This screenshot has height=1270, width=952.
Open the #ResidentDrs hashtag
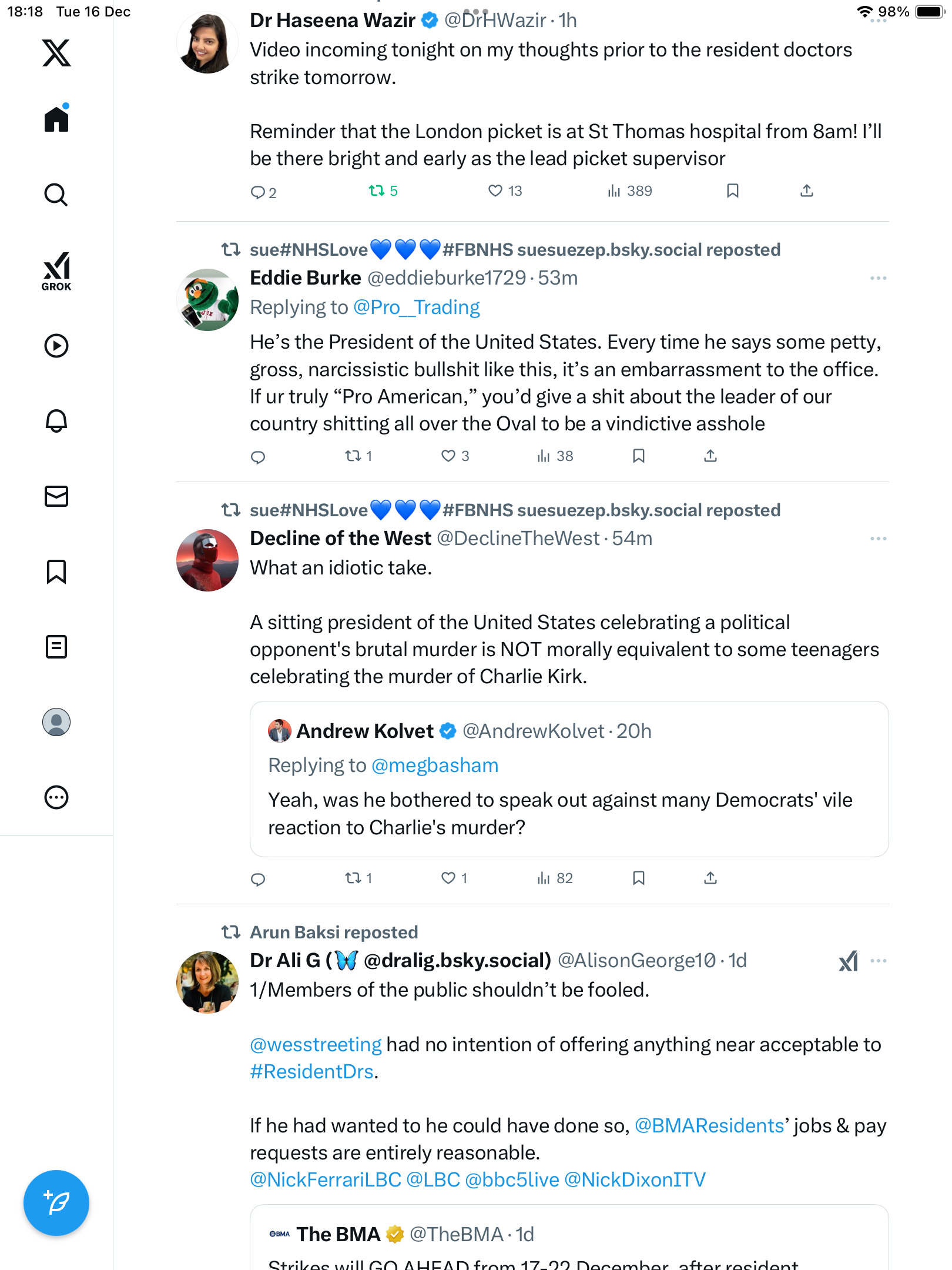(312, 1072)
